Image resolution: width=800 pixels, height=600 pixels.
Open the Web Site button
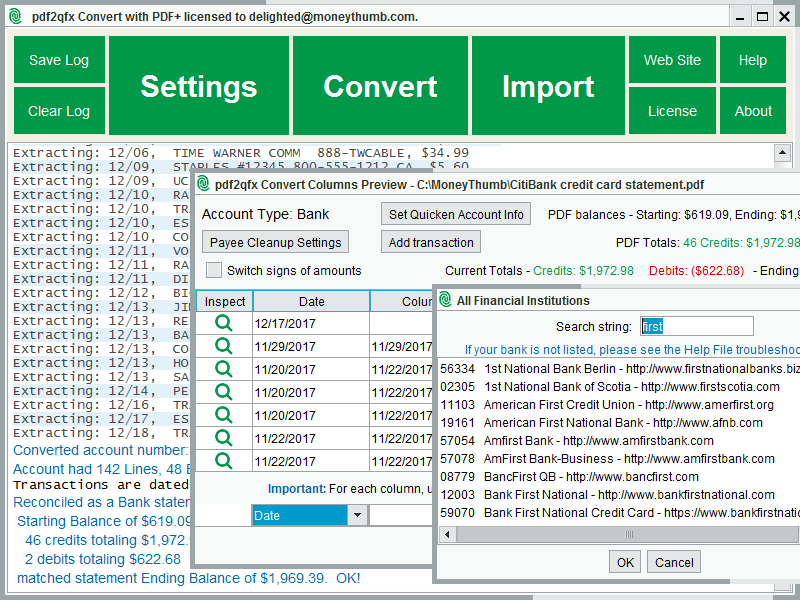tap(672, 60)
